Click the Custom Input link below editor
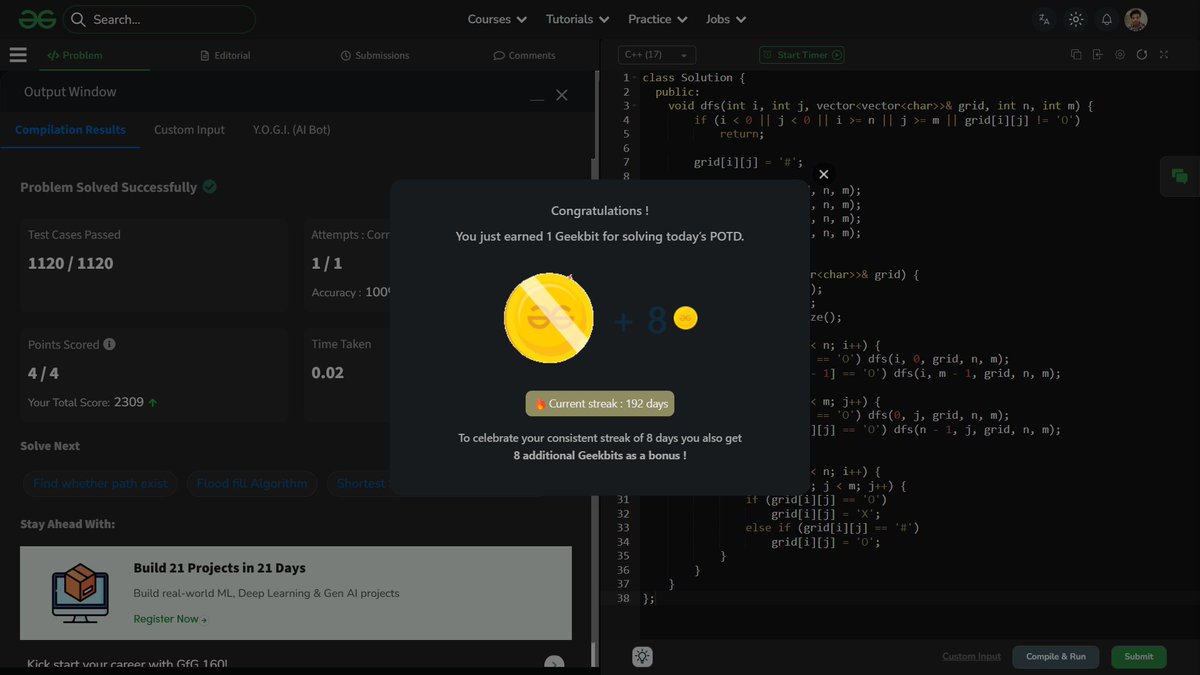1200x675 pixels. click(x=971, y=656)
